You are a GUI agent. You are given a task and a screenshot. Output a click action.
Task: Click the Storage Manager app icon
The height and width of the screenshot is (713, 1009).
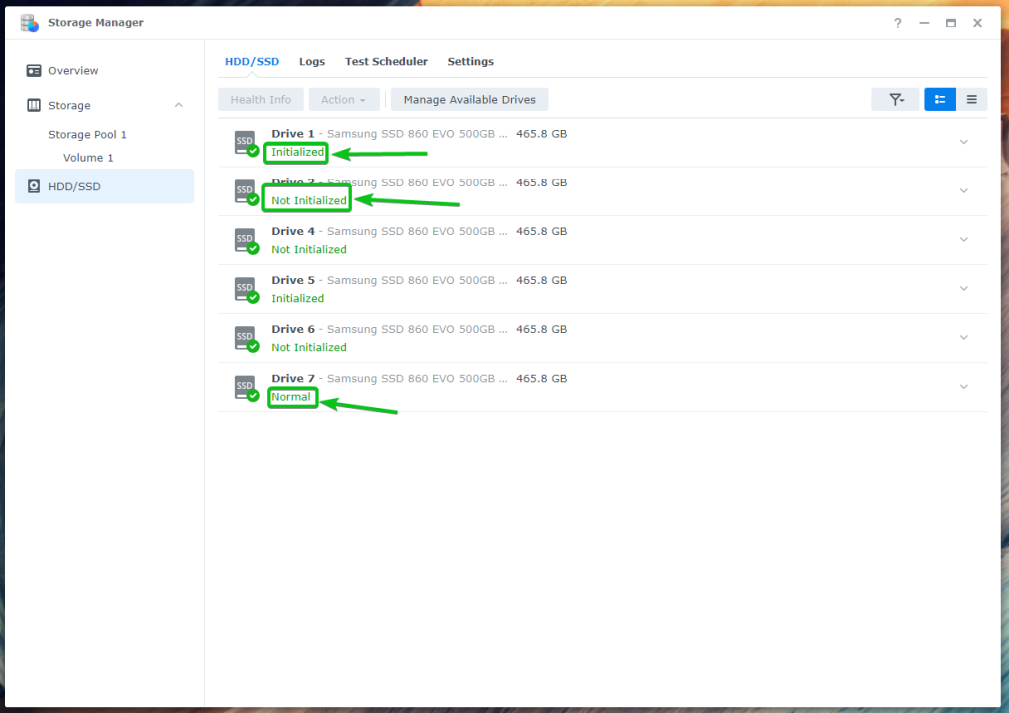(30, 23)
